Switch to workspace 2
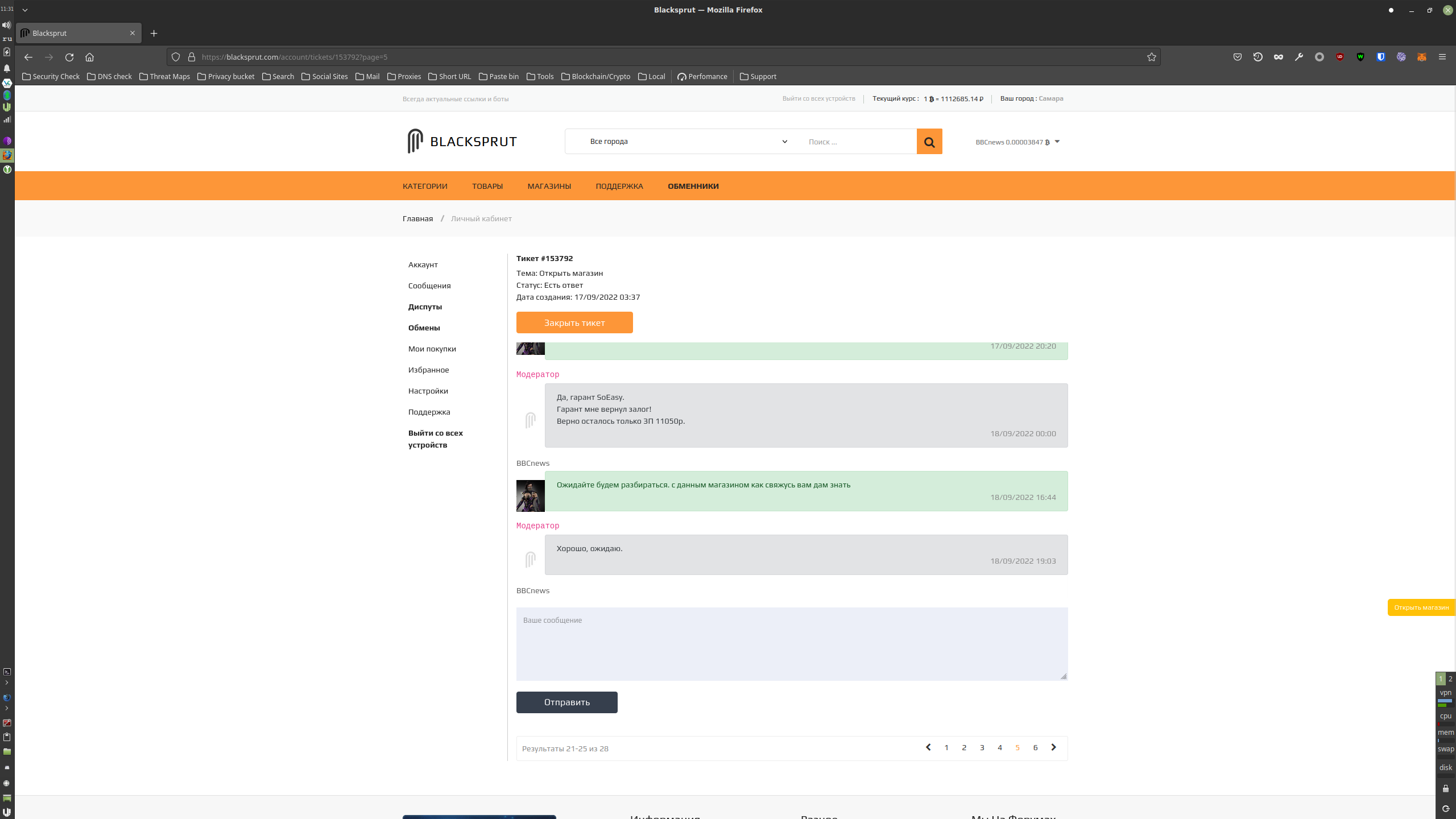Viewport: 1456px width, 819px height. tap(1450, 679)
